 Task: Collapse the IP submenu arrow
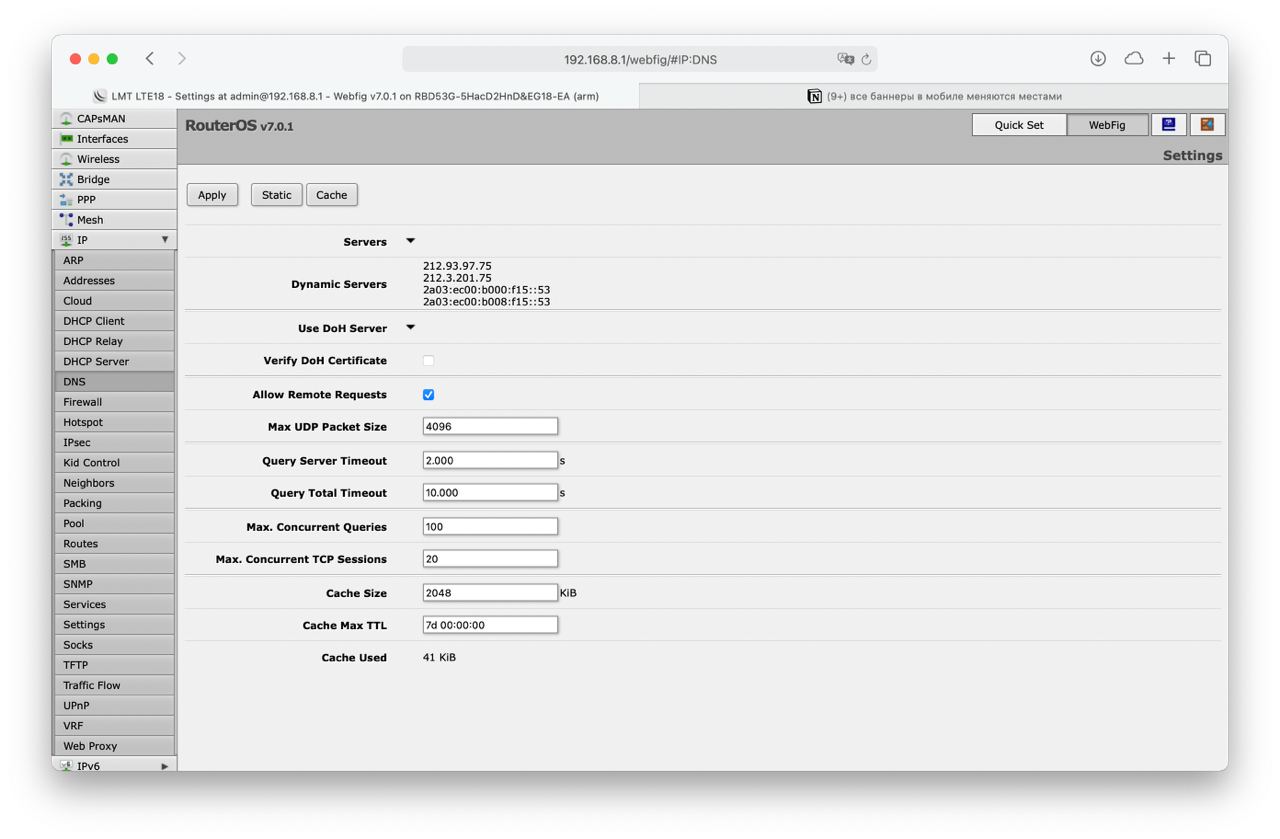[165, 240]
